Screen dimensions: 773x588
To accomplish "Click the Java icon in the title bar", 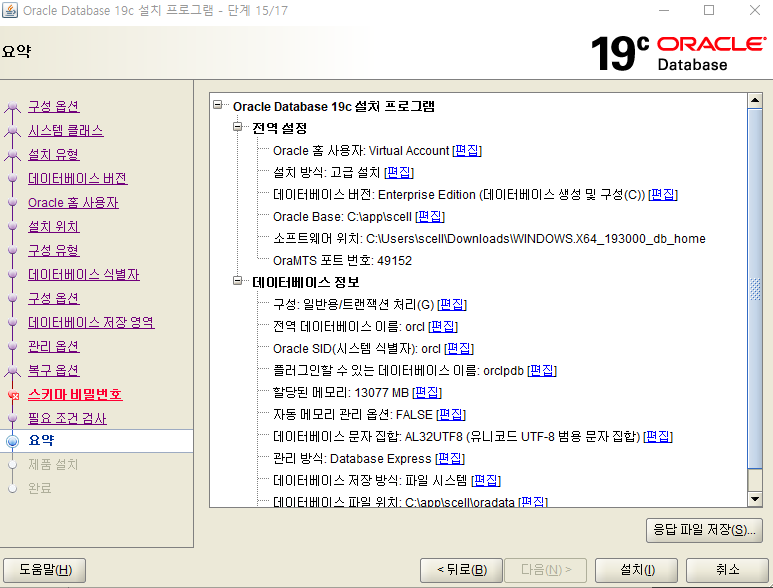I will pyautogui.click(x=9, y=10).
